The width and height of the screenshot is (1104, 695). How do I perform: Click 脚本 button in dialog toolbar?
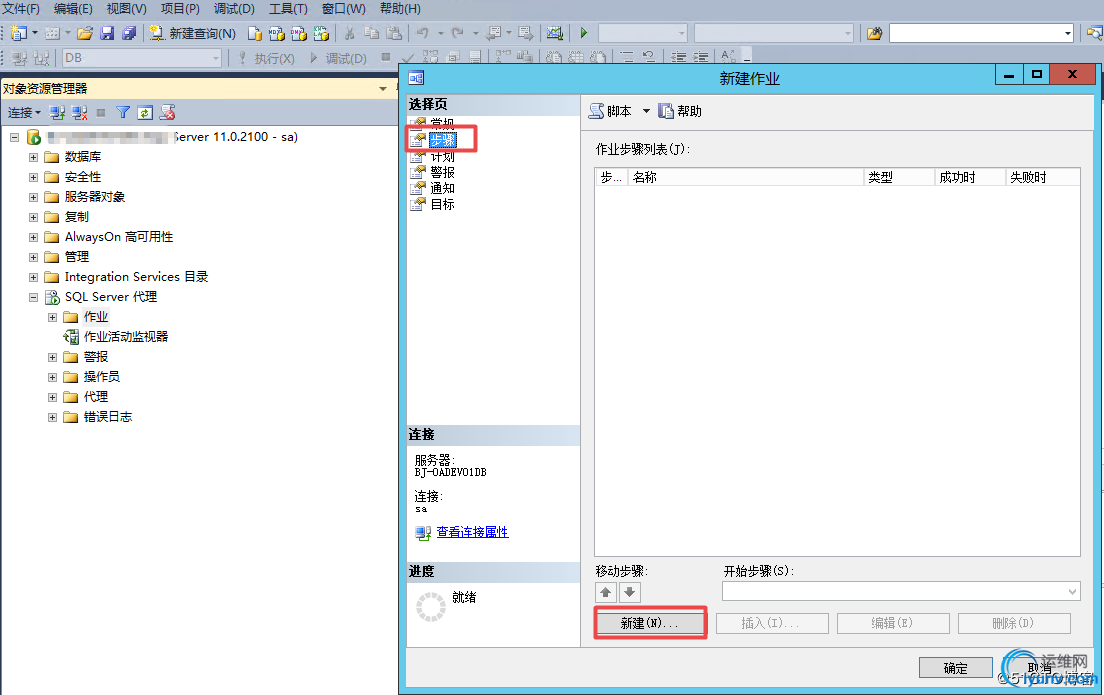coord(610,111)
